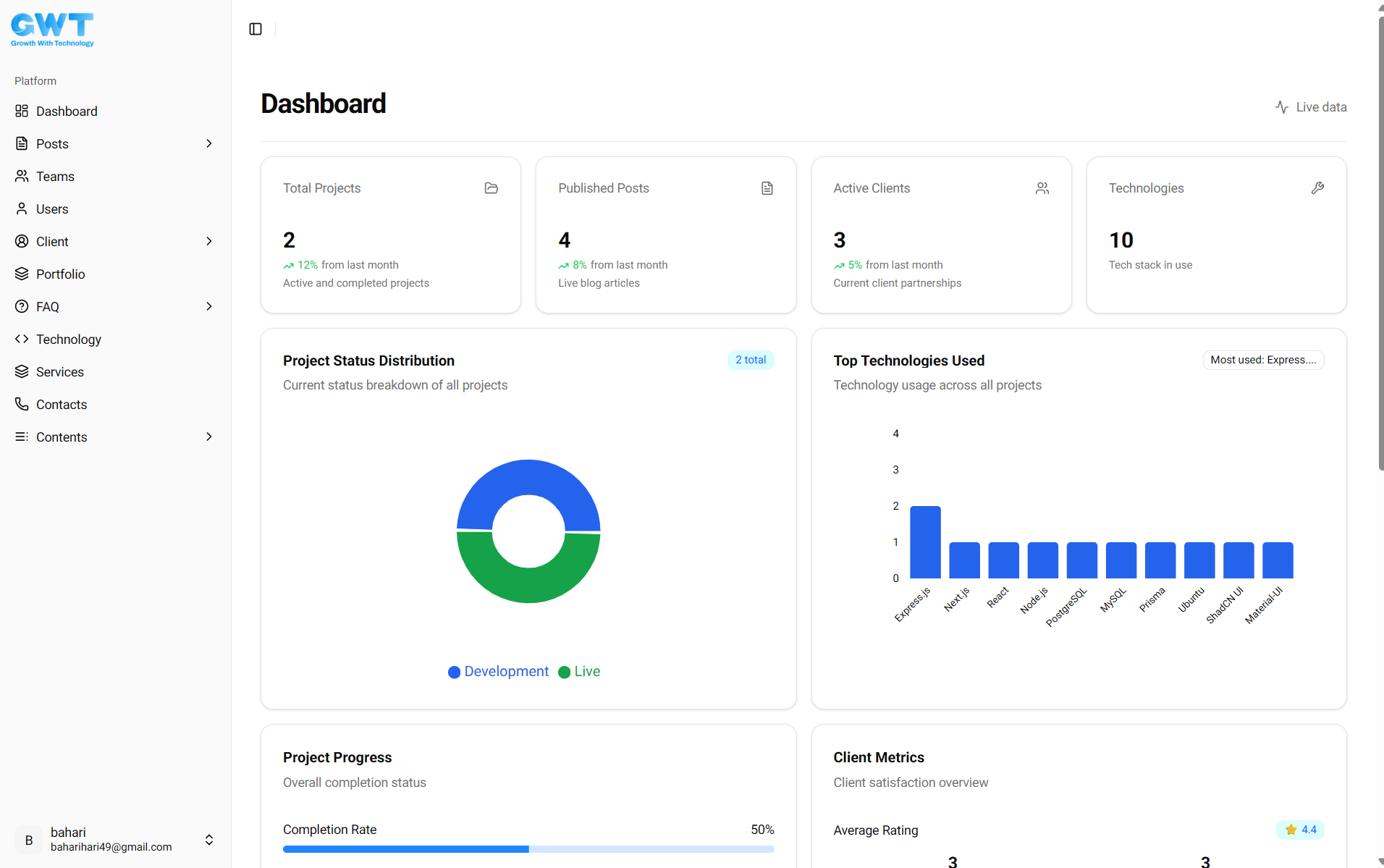
Task: Select the Technology code brackets icon
Action: (x=22, y=339)
